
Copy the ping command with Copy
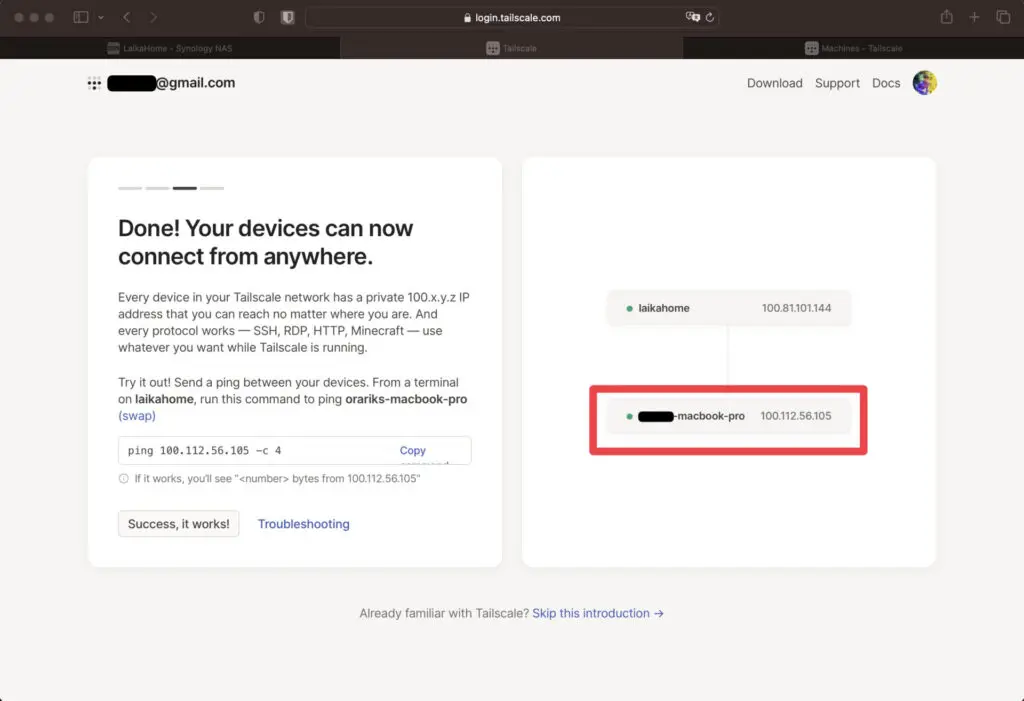(413, 450)
